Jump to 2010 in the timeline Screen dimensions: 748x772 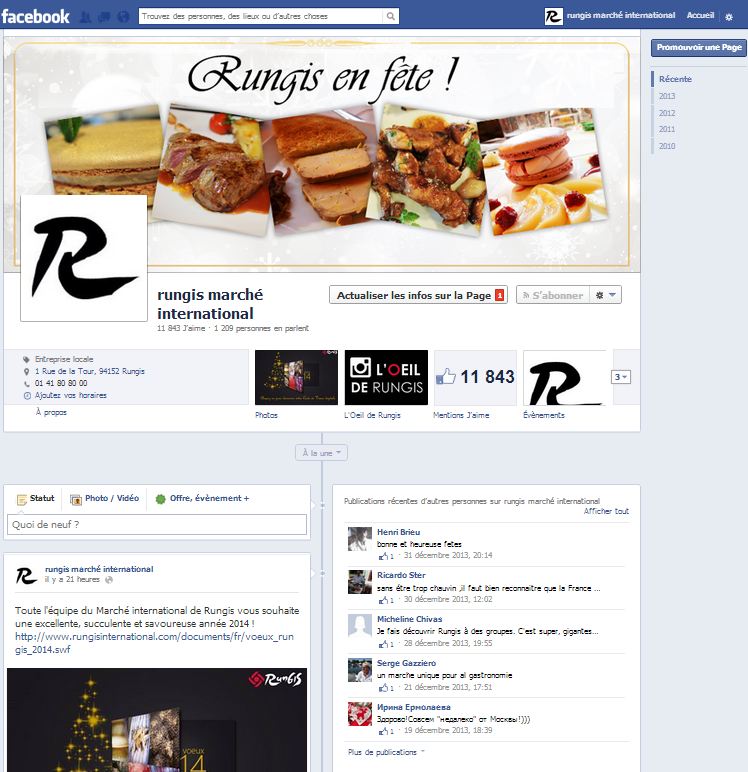(667, 146)
